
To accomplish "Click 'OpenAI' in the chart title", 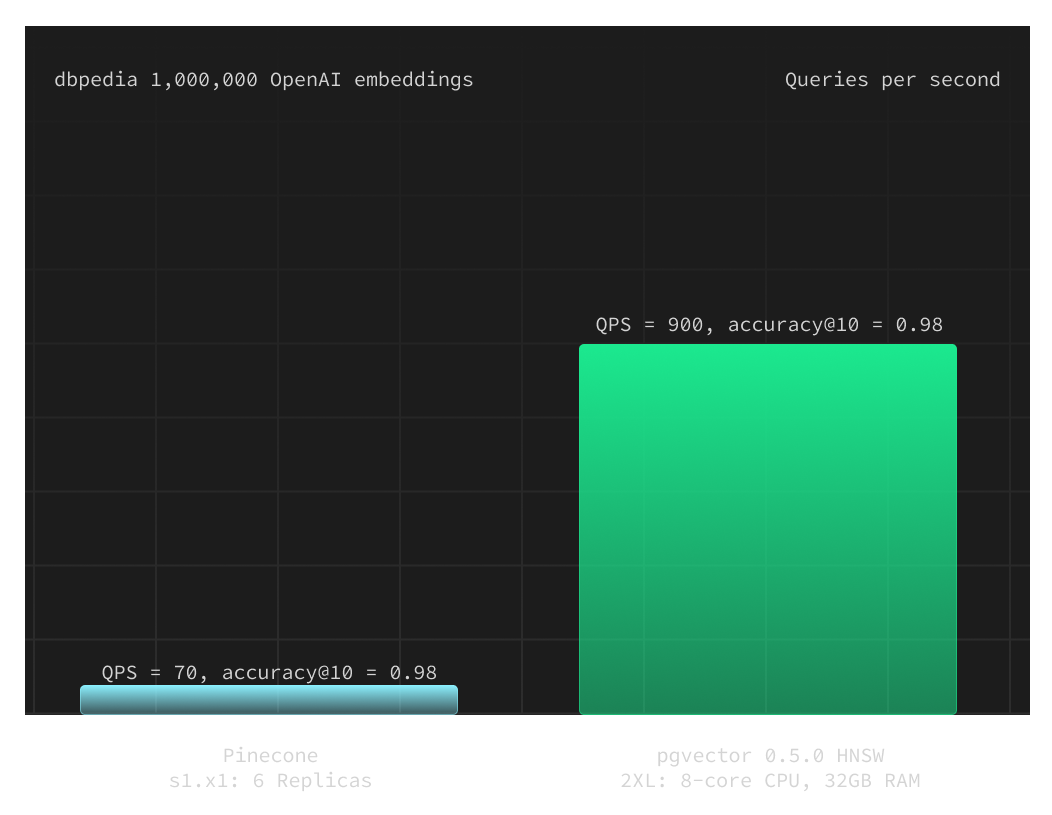I will click(306, 80).
